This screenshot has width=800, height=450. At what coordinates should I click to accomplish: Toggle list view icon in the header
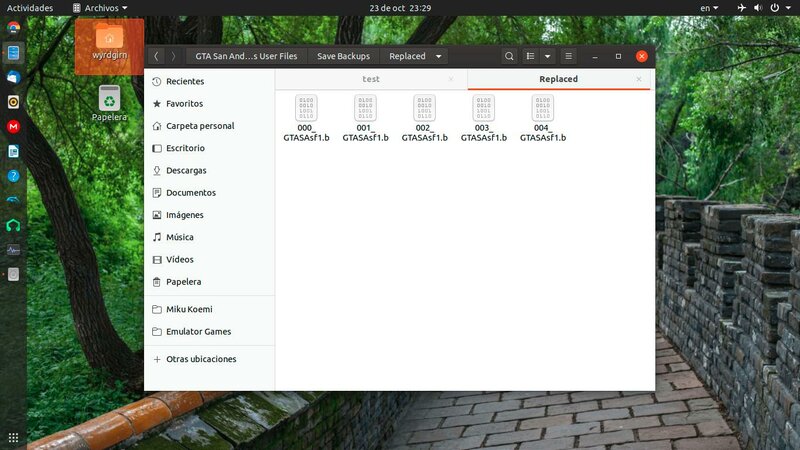[530, 56]
